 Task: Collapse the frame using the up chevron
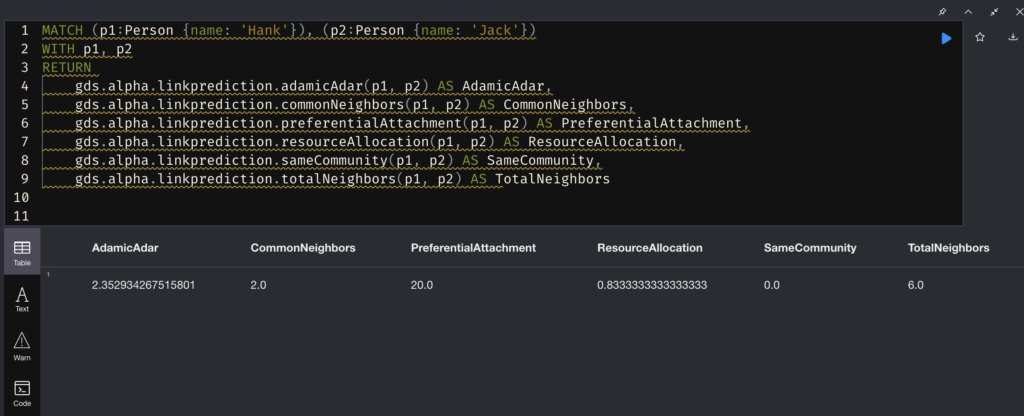point(968,11)
